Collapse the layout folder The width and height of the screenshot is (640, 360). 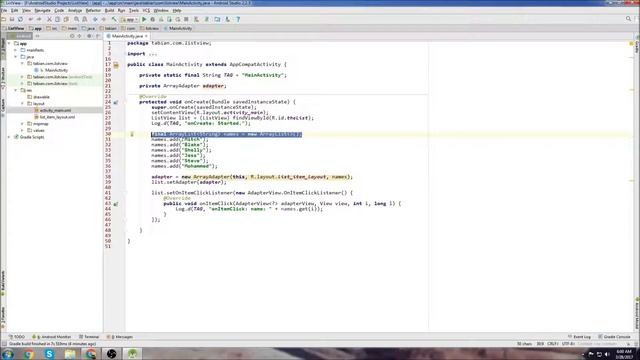tap(22, 104)
